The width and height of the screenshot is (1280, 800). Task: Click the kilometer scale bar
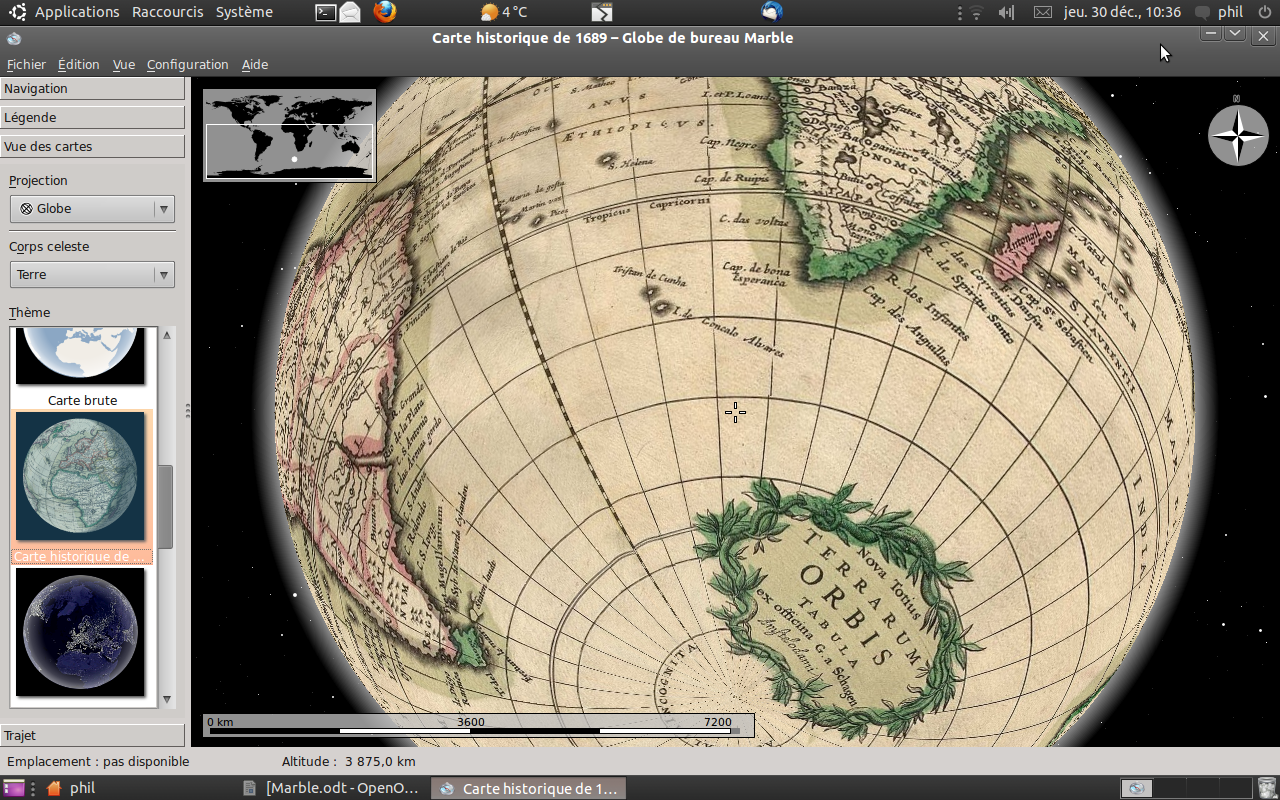click(478, 725)
